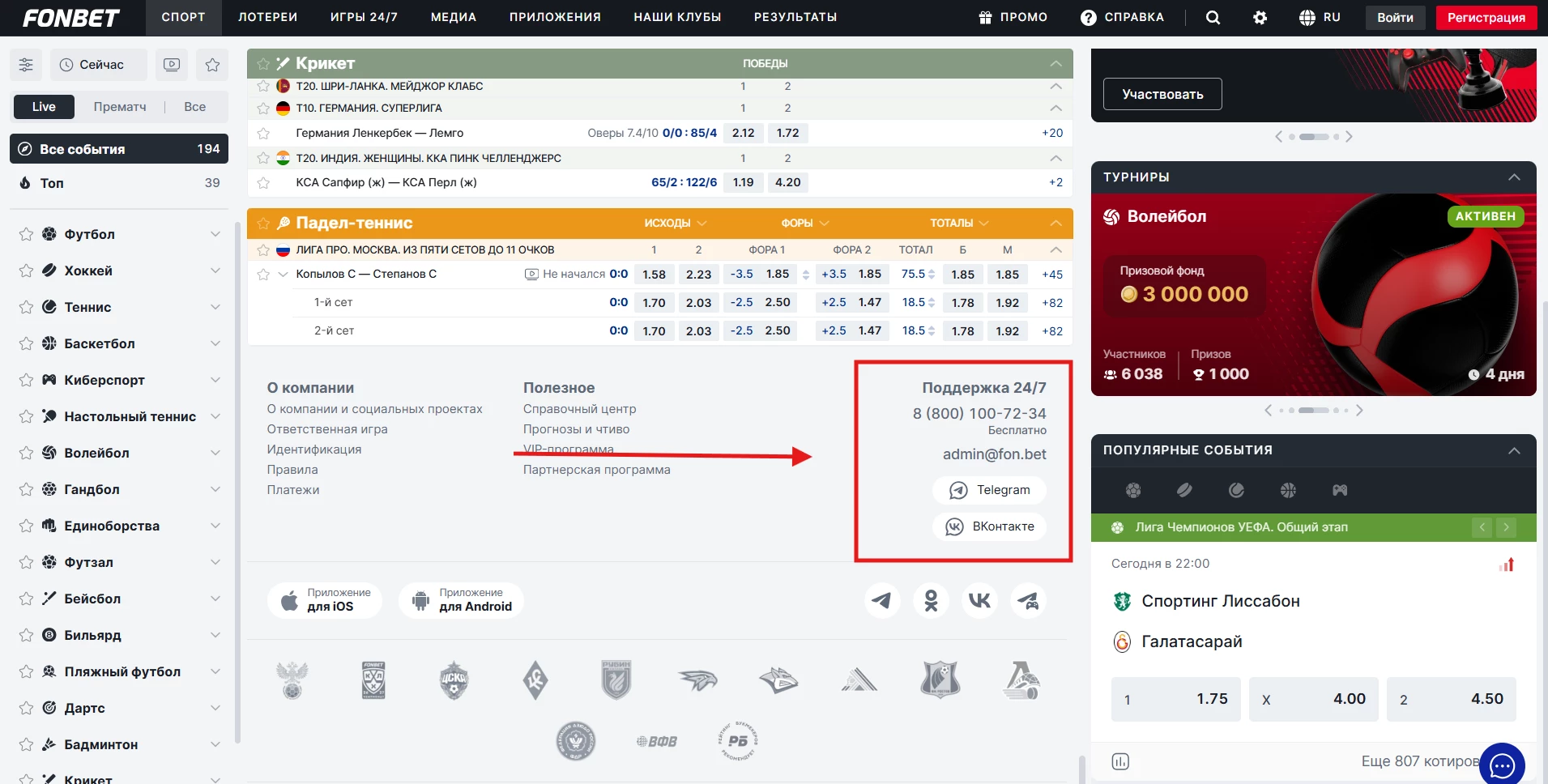Favorite the Футбол sport
Viewport: 1548px width, 784px height.
pos(26,234)
